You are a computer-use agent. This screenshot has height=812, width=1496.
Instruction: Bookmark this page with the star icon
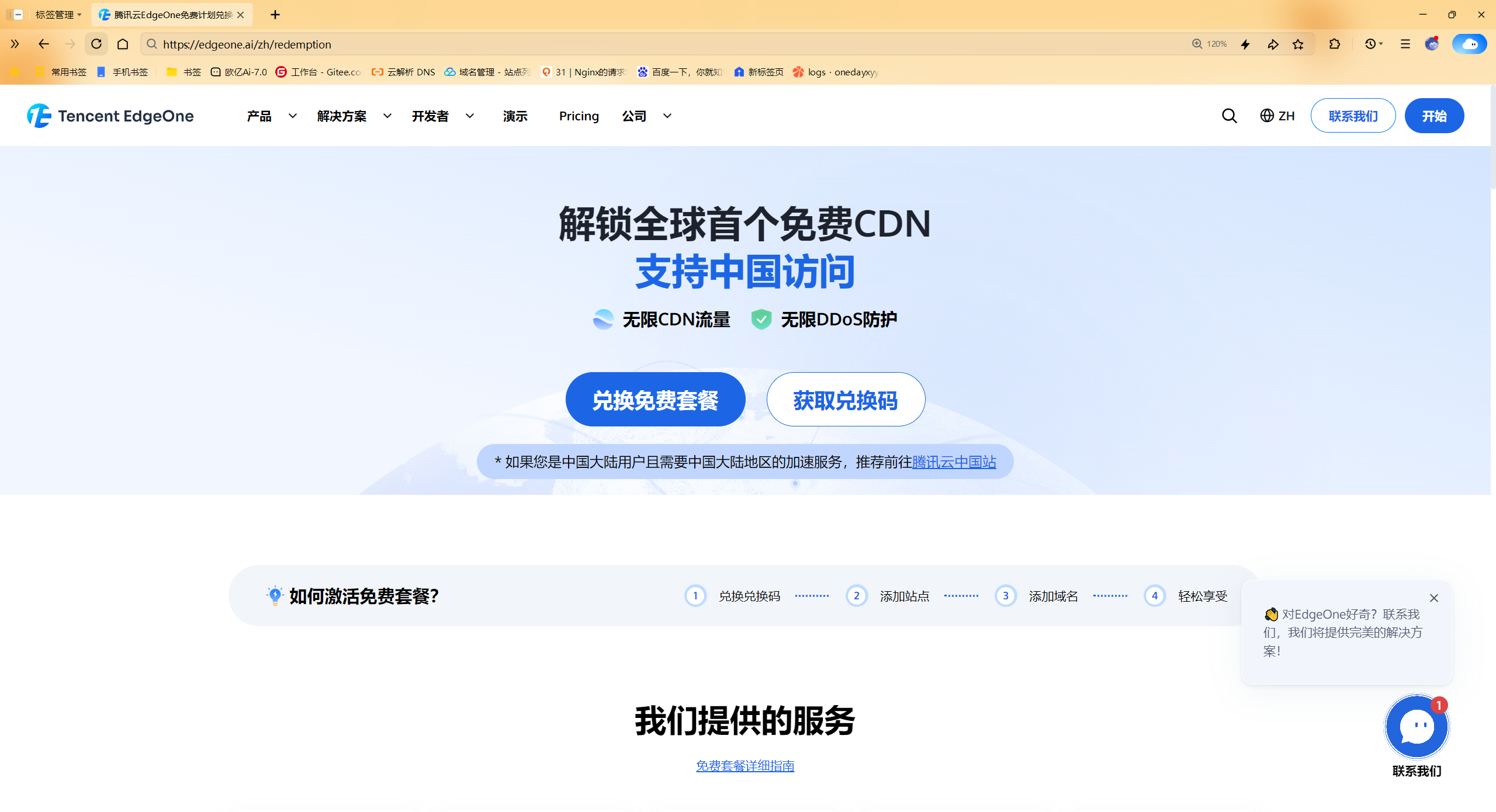(x=1298, y=44)
